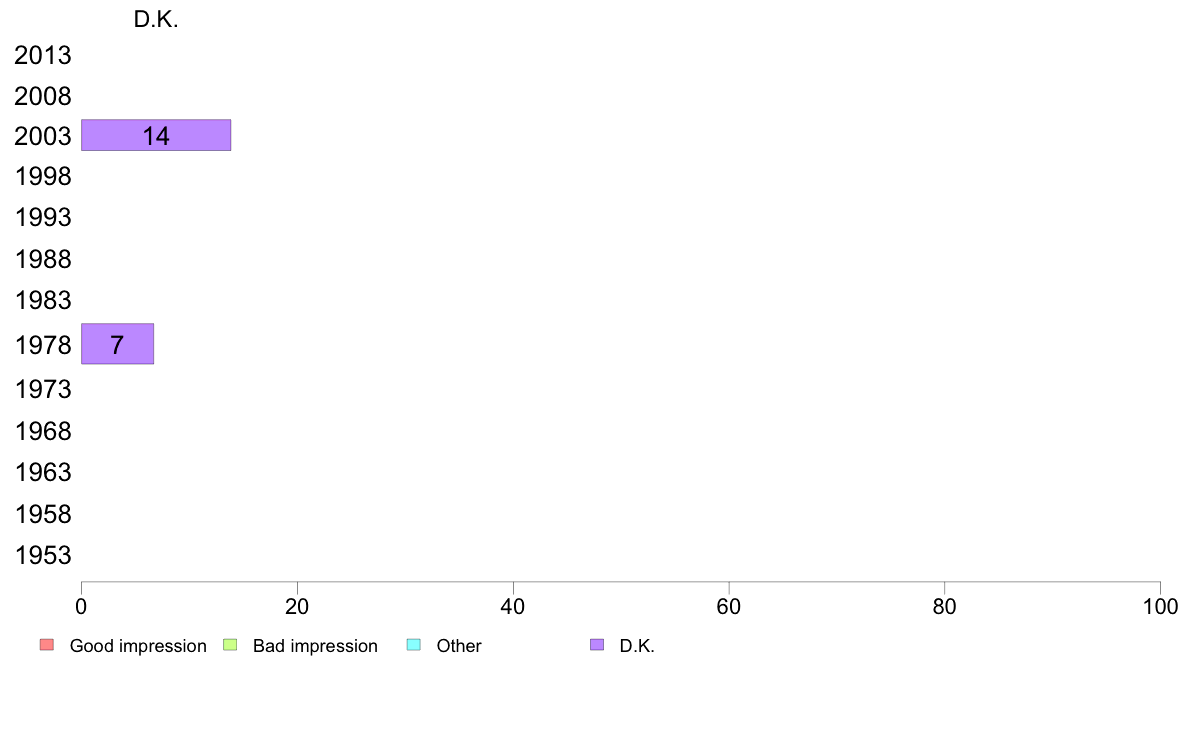Click the 100 tick on the axis

pyautogui.click(x=1160, y=606)
